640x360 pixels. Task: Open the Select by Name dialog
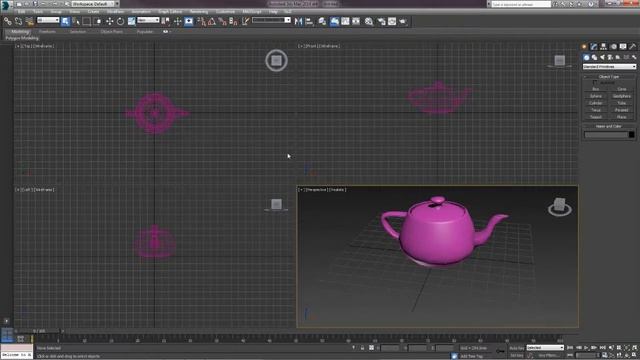[x=76, y=21]
